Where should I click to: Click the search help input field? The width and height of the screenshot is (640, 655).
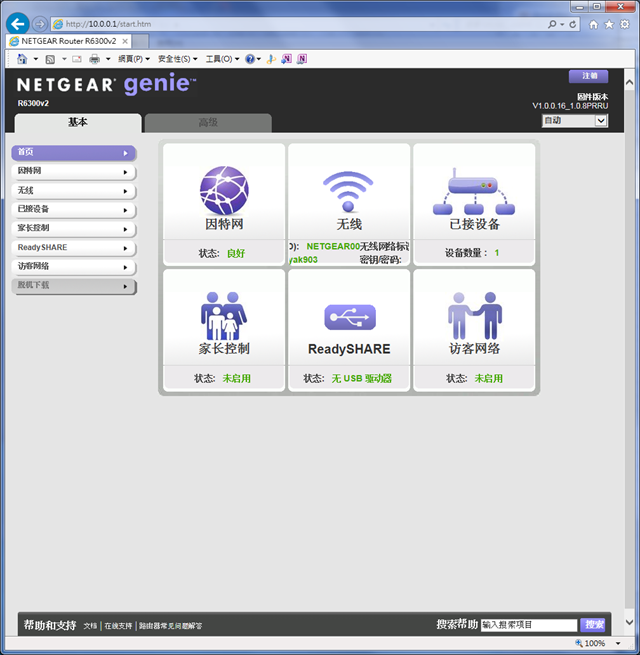pyautogui.click(x=528, y=625)
